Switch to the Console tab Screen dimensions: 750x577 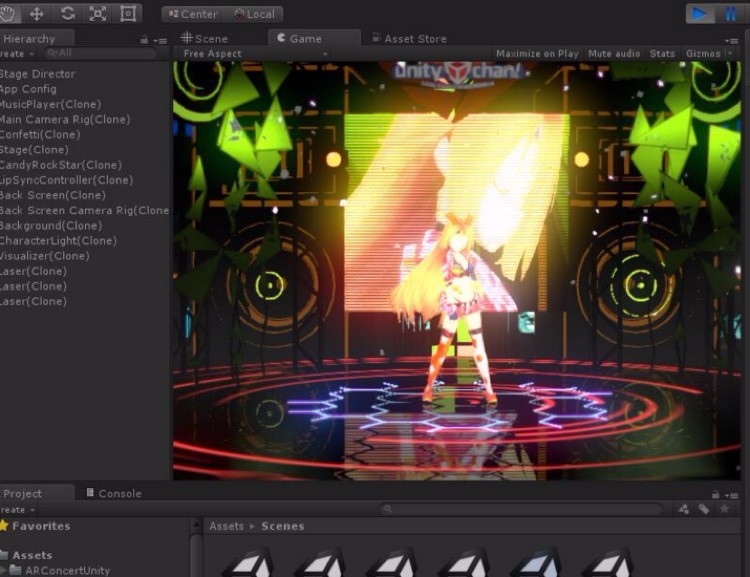coord(114,493)
